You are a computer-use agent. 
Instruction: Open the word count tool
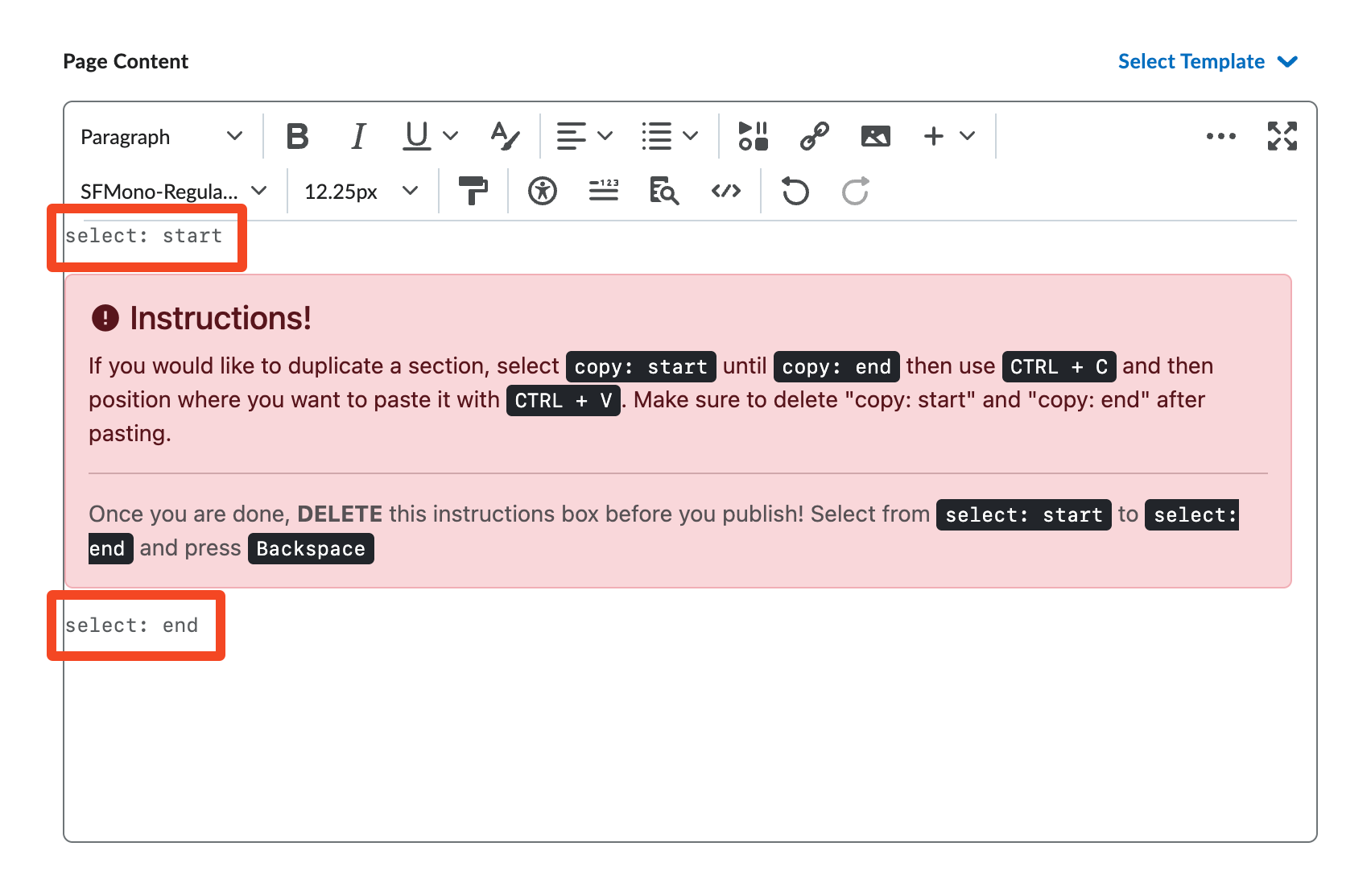[603, 192]
